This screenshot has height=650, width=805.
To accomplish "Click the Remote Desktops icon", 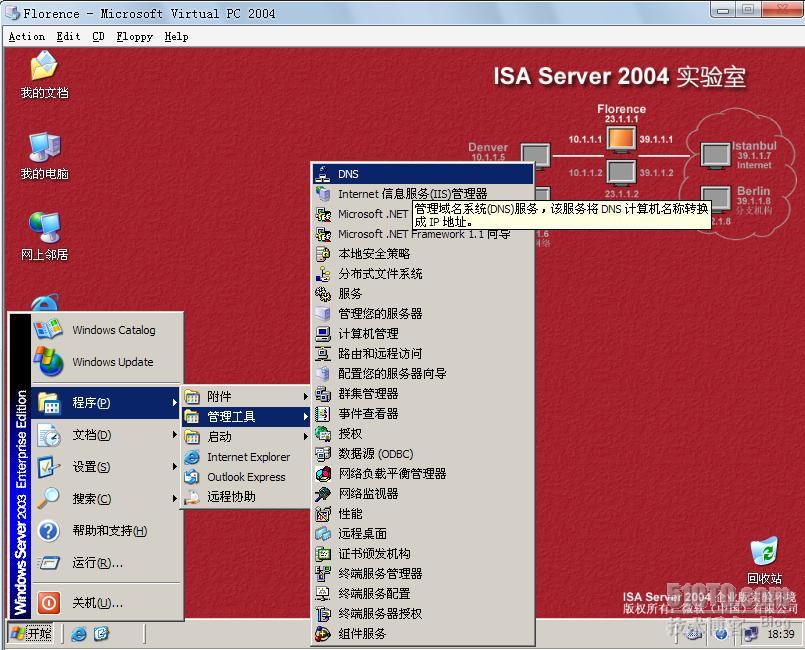I will tap(323, 534).
